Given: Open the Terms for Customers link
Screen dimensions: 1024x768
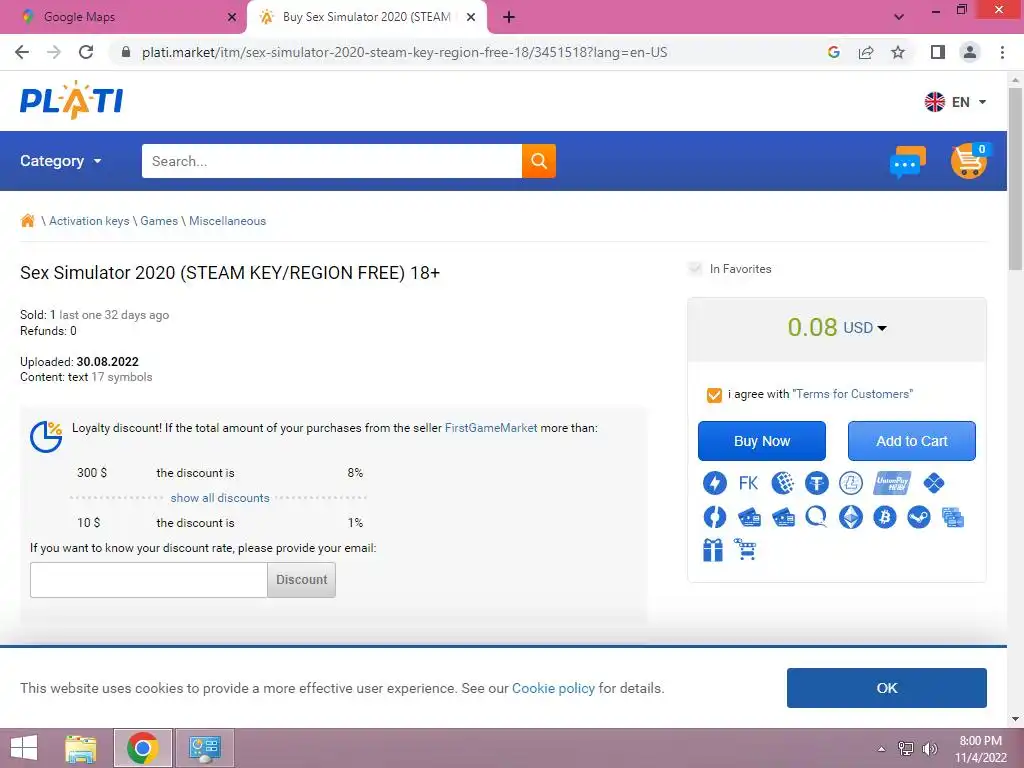Looking at the screenshot, I should [852, 394].
